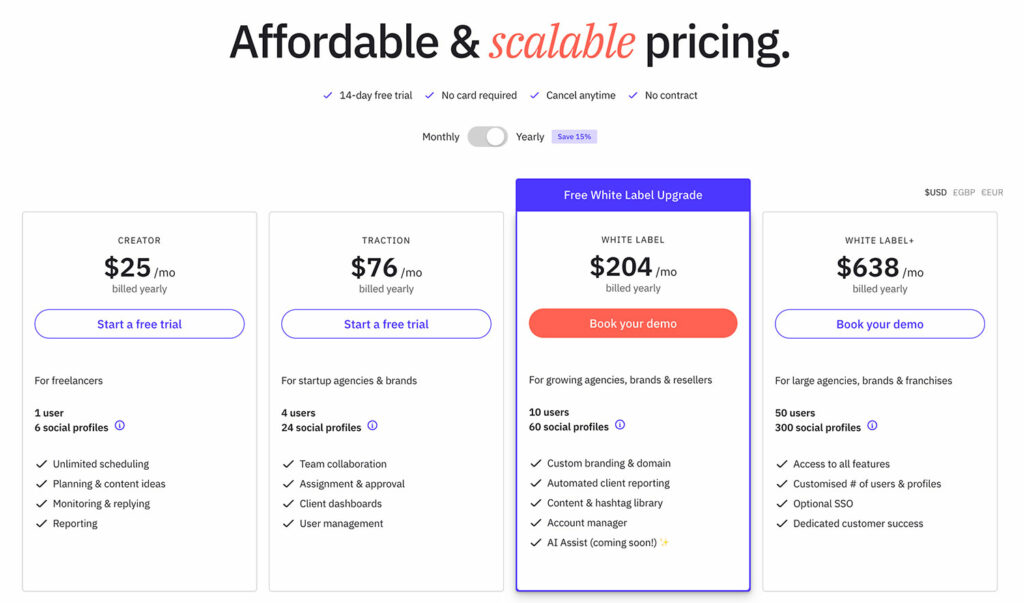The width and height of the screenshot is (1024, 603).
Task: Click checkmark icon beside 14-day free trial
Action: pos(327,95)
